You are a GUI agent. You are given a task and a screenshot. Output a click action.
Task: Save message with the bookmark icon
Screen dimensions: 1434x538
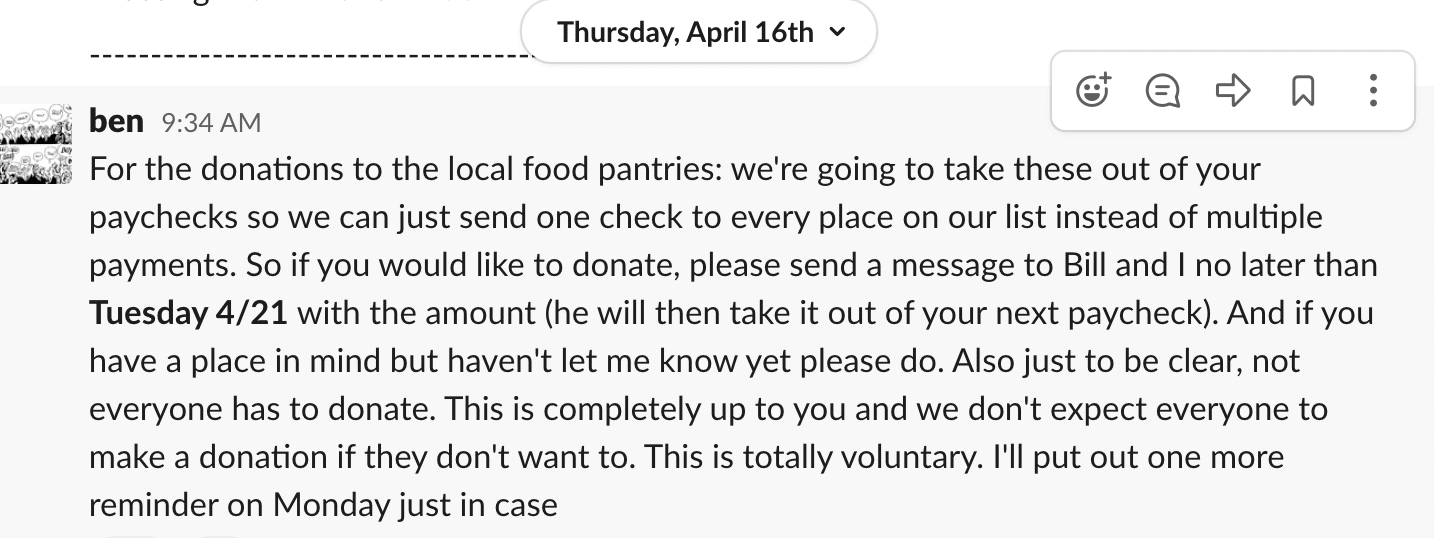pyautogui.click(x=1303, y=91)
